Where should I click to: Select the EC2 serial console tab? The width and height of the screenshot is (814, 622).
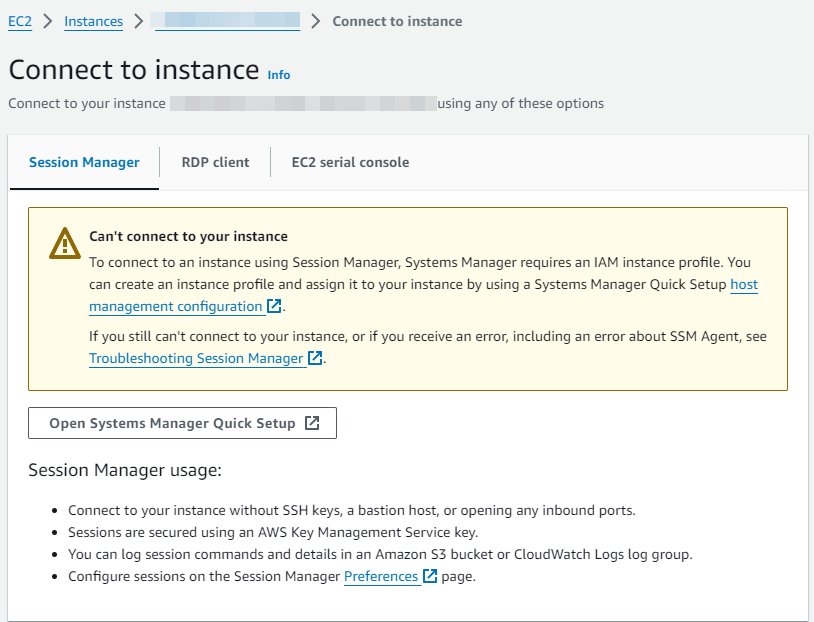point(350,162)
